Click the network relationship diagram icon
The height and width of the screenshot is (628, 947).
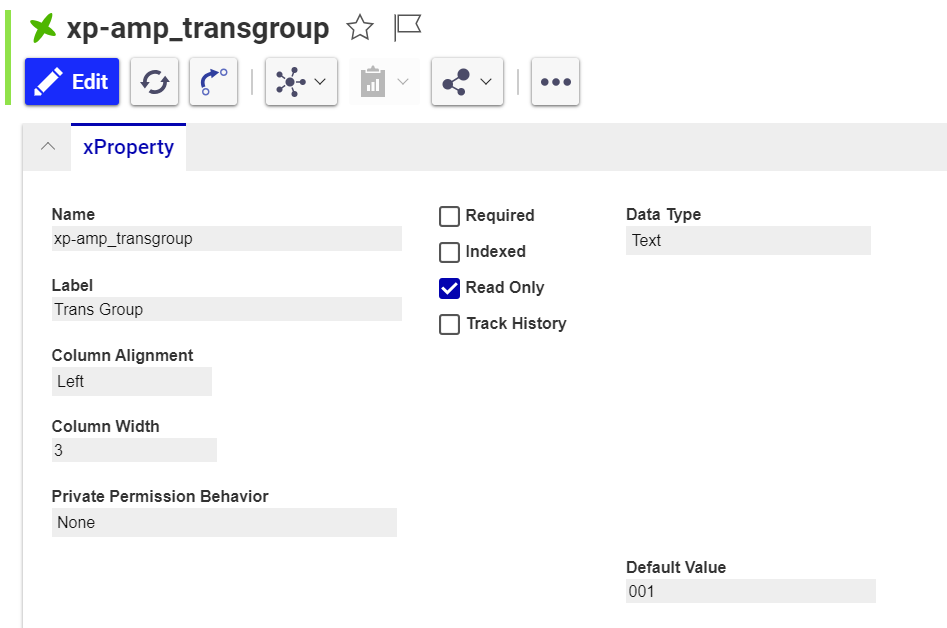[x=290, y=82]
